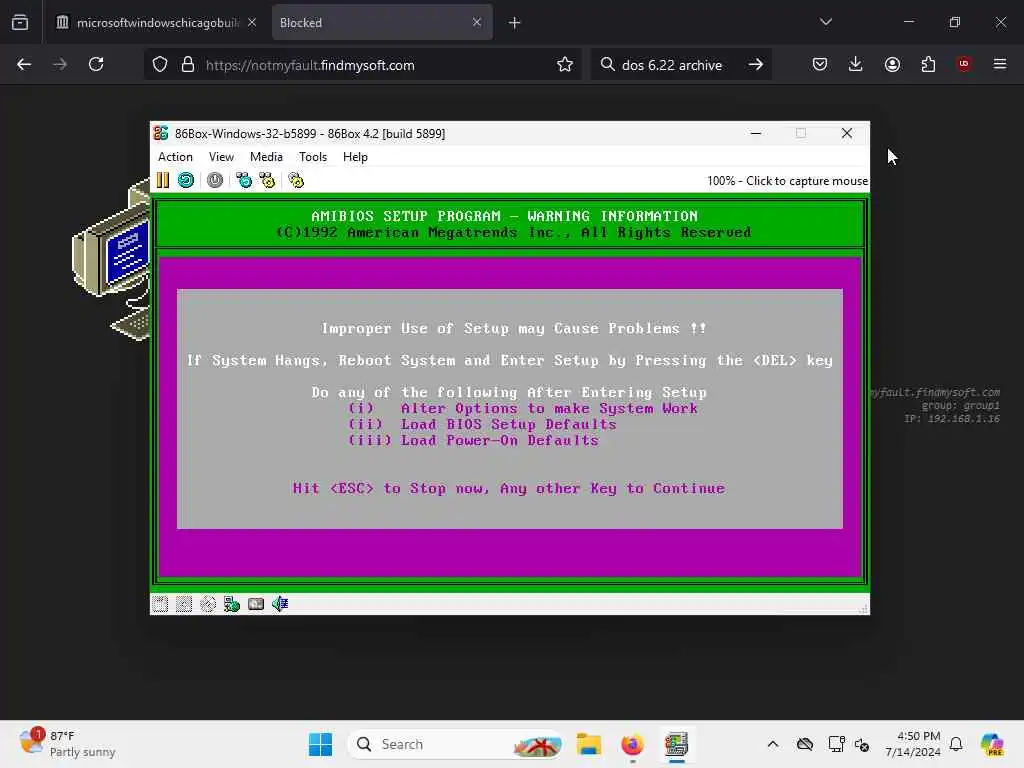
Task: Bookmark this page with star icon
Action: (x=565, y=65)
